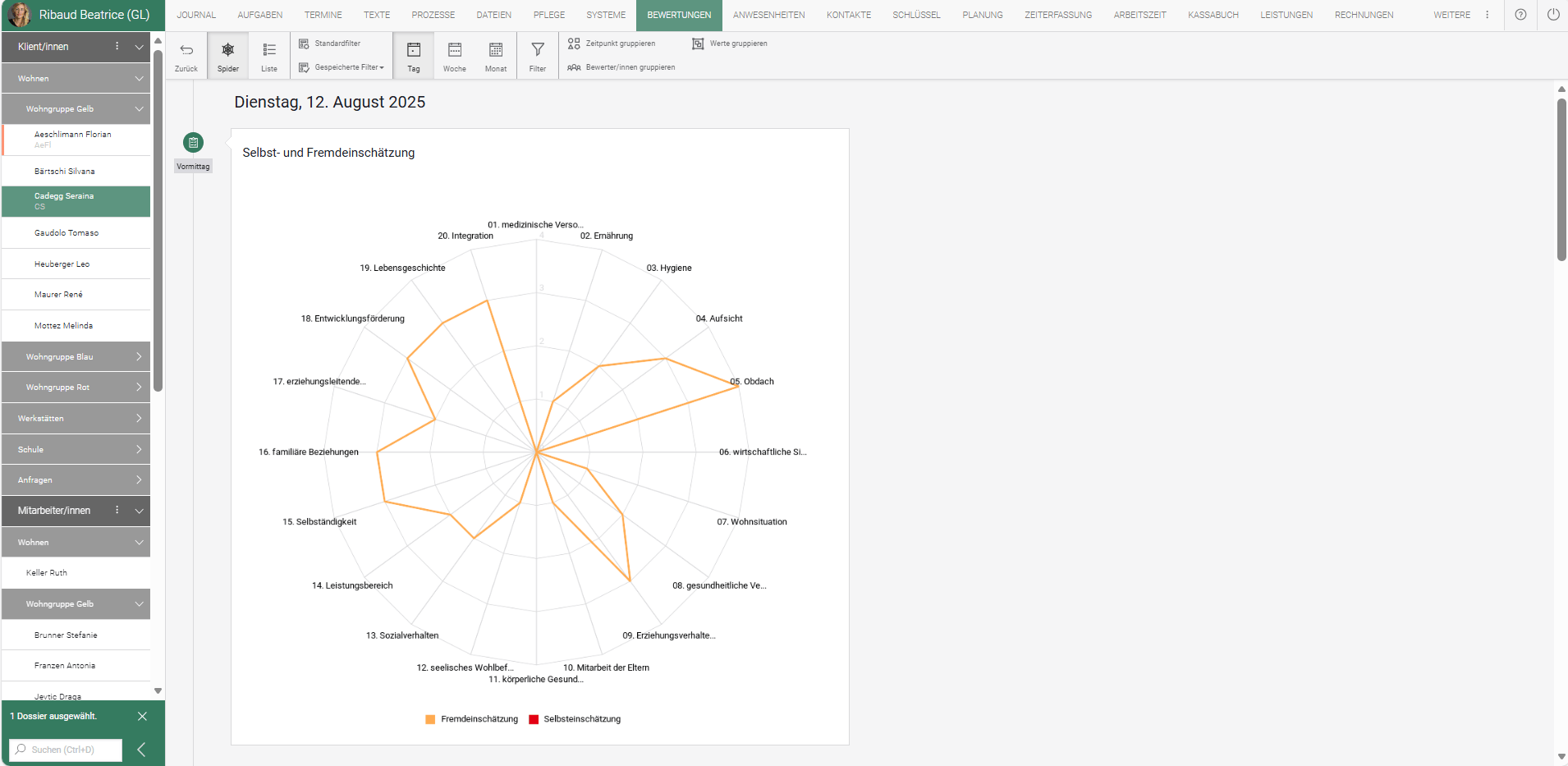Select the Woche calendar view
The width and height of the screenshot is (1568, 766).
click(454, 56)
